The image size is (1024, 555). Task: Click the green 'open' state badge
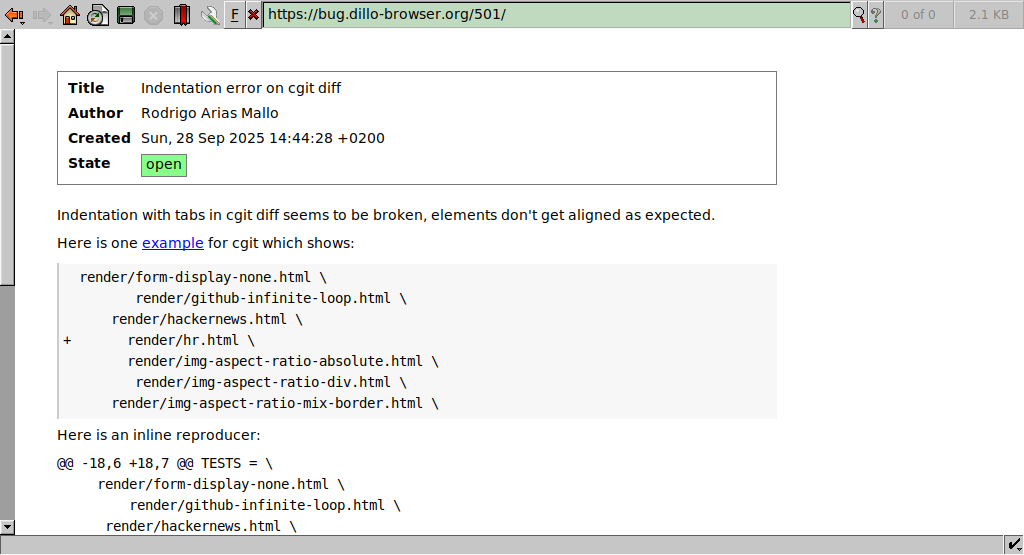tap(164, 165)
